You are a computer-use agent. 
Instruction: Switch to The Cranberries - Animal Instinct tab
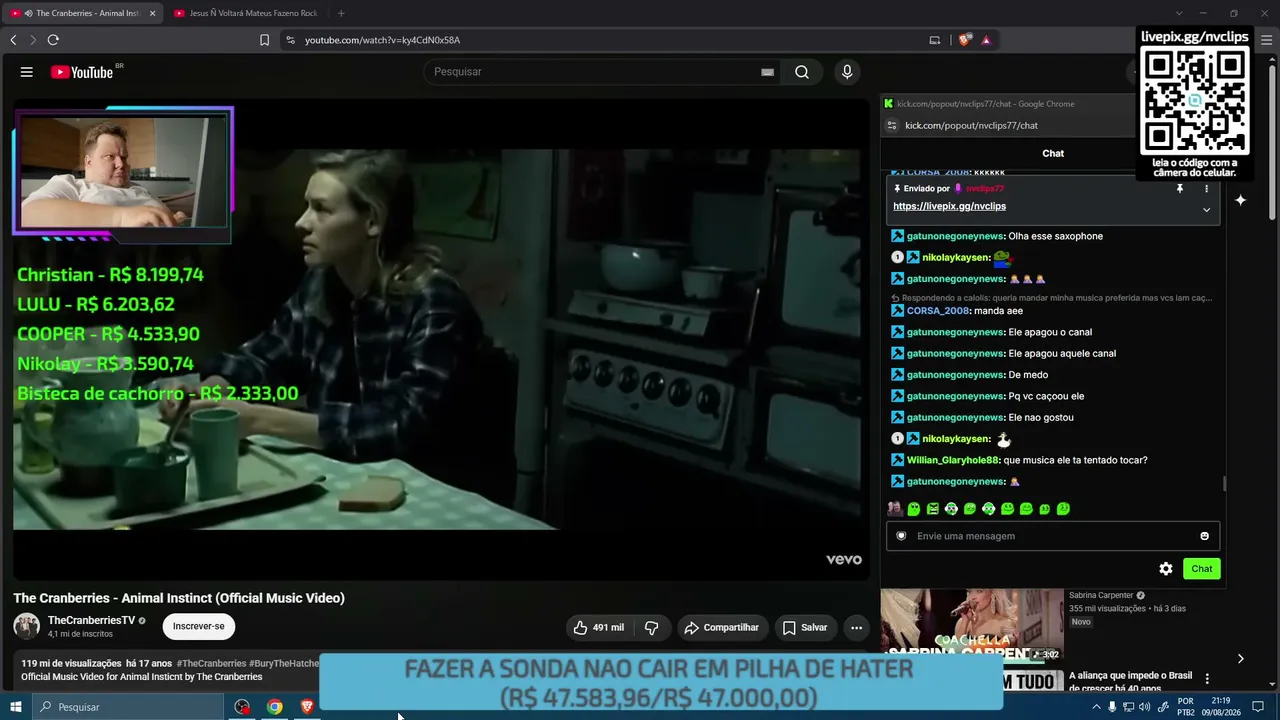tap(82, 13)
